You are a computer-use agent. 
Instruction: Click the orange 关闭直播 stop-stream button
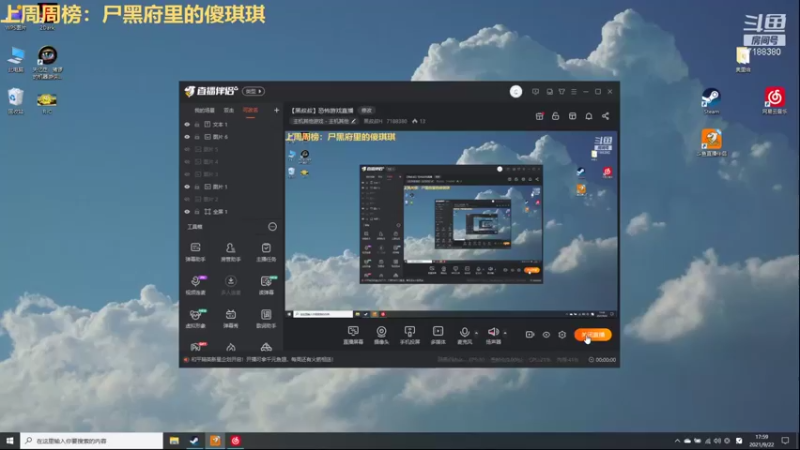[x=593, y=335]
